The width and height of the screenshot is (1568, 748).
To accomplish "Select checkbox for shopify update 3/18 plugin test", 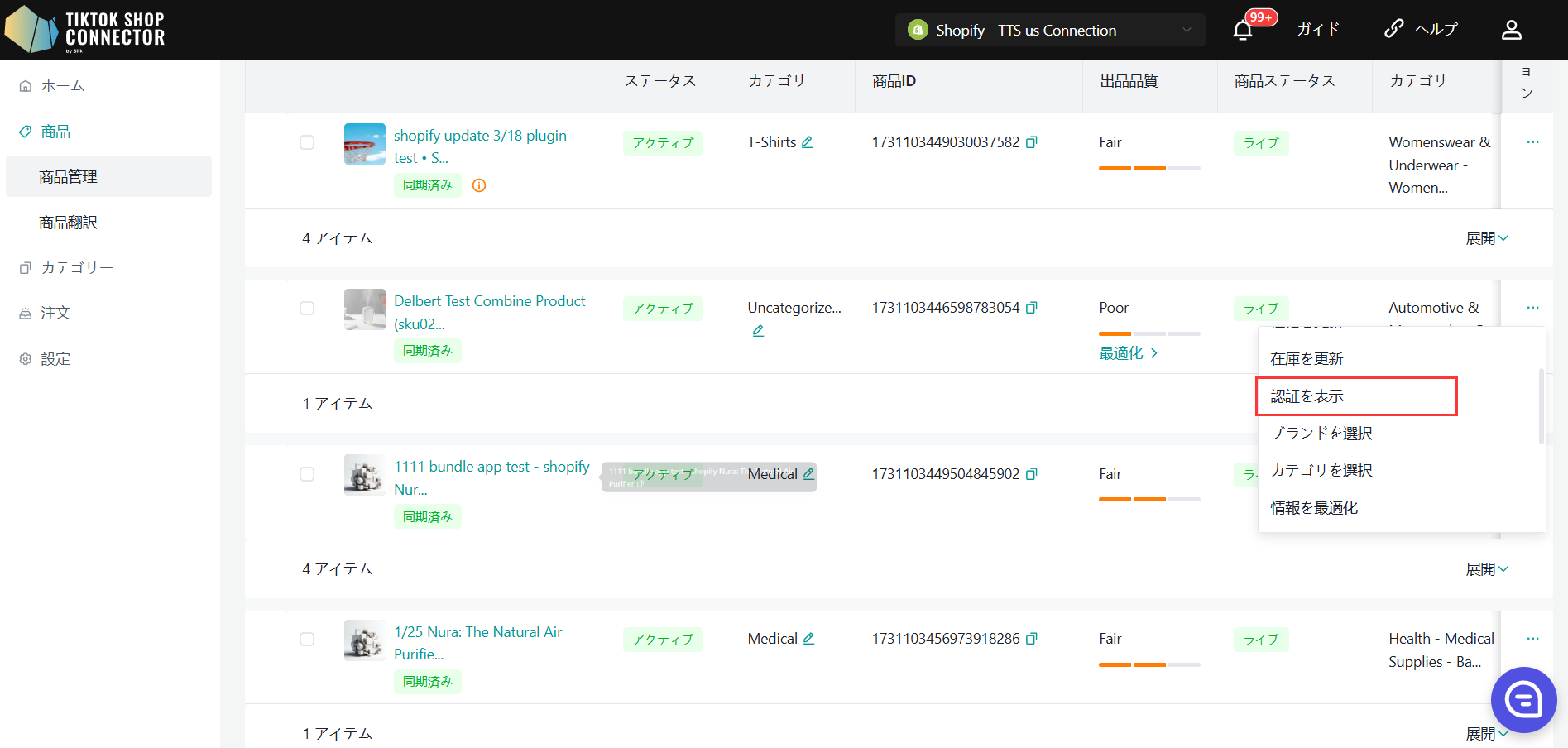I will [307, 142].
